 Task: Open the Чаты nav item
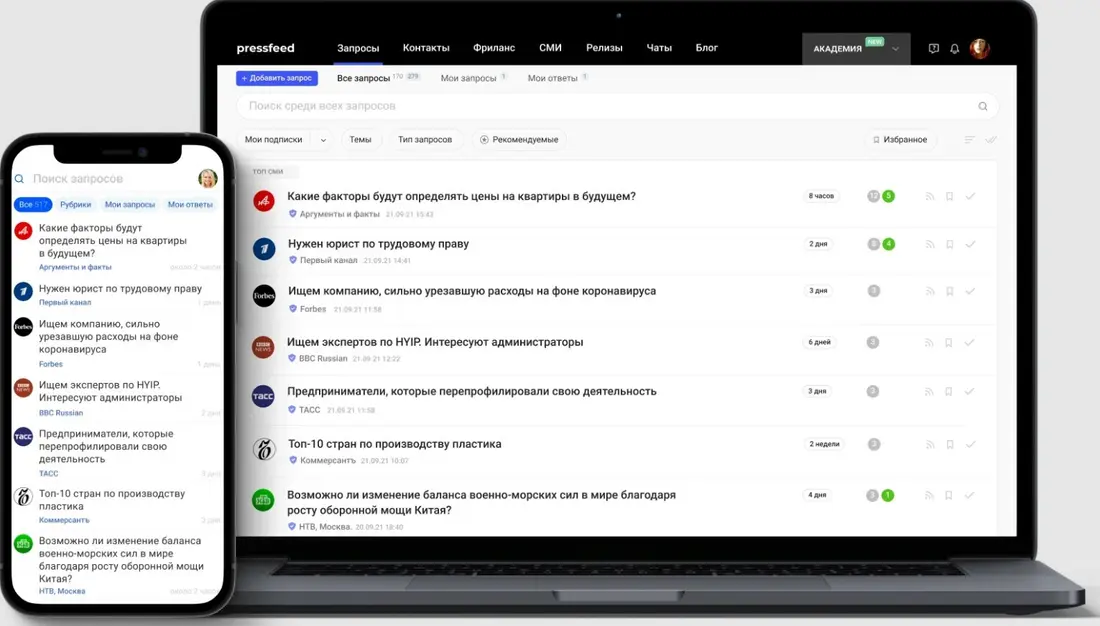pyautogui.click(x=659, y=48)
